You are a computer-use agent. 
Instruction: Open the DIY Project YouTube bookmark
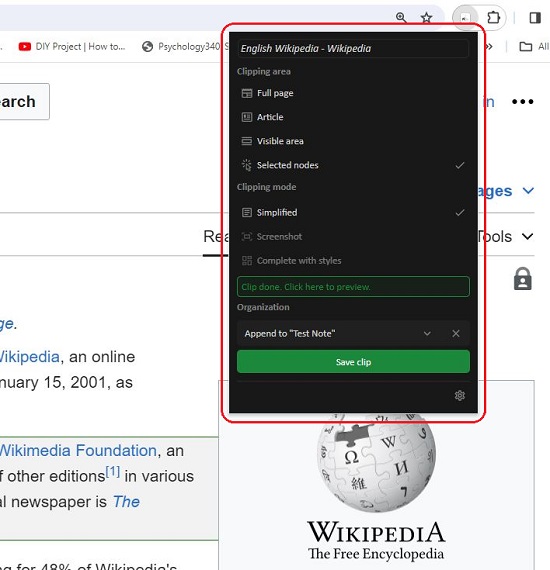tap(72, 47)
